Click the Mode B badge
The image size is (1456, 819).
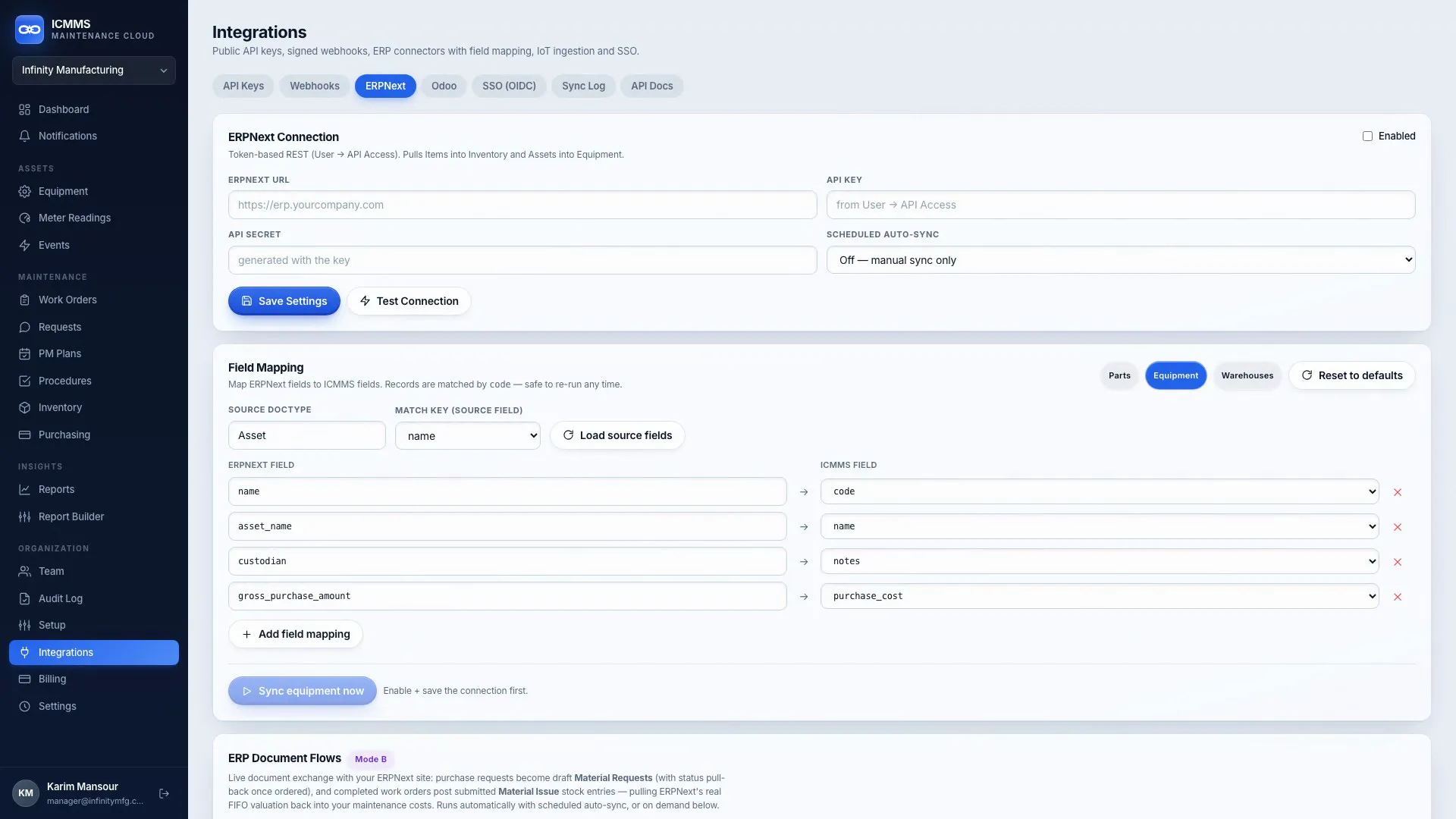tap(371, 760)
